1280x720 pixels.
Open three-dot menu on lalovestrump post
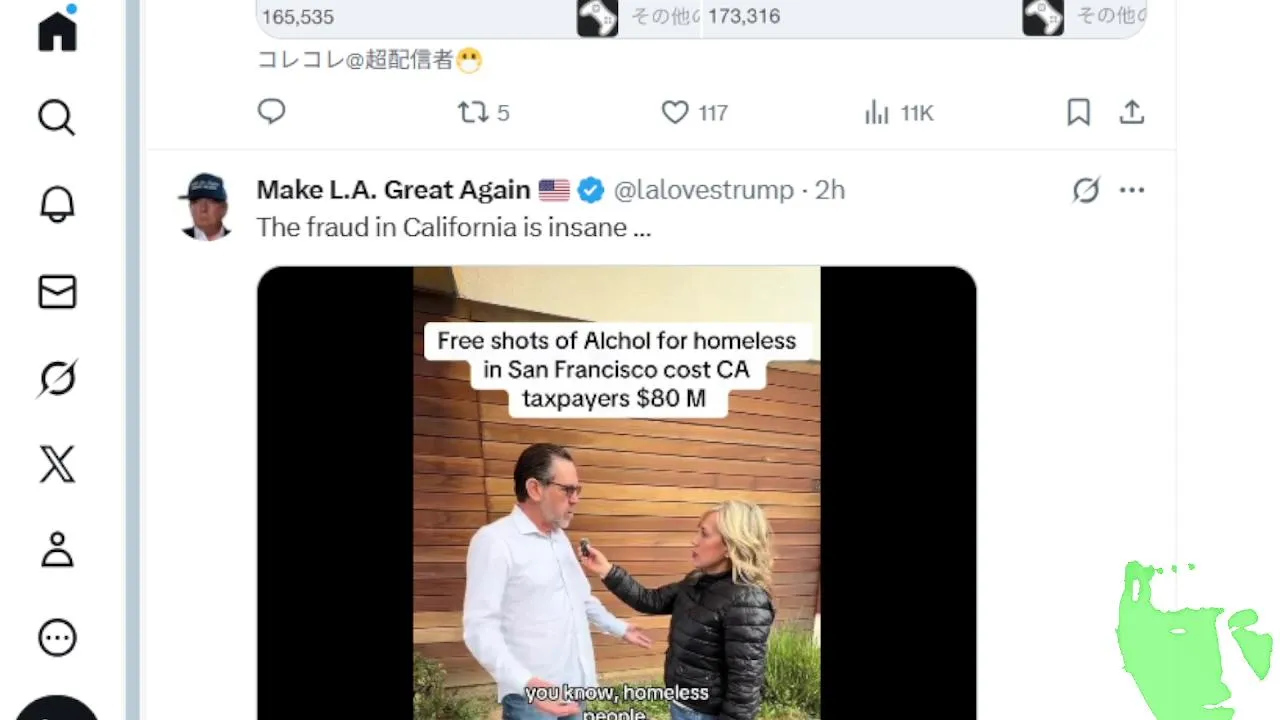[x=1132, y=190]
